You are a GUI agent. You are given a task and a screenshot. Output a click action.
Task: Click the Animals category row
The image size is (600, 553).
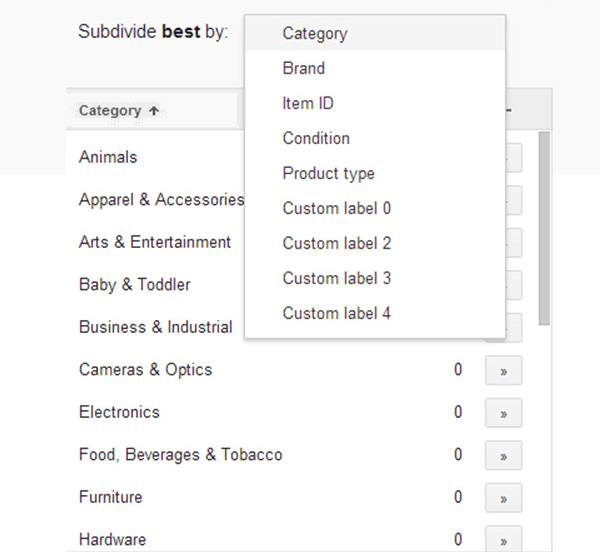coord(108,157)
